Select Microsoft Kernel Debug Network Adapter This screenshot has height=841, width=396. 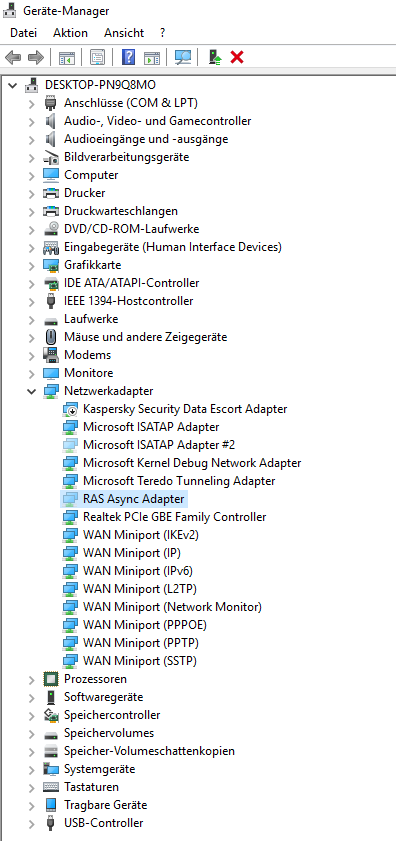point(192,463)
